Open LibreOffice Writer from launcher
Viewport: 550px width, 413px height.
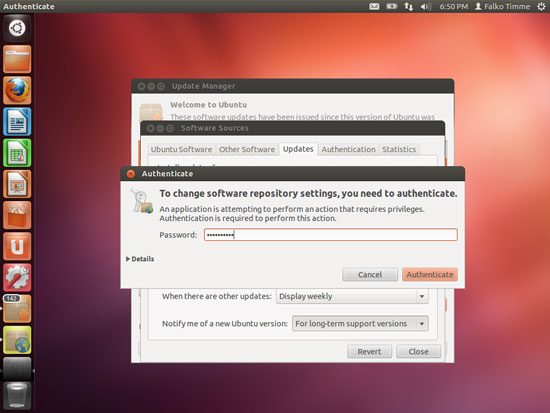pyautogui.click(x=17, y=121)
